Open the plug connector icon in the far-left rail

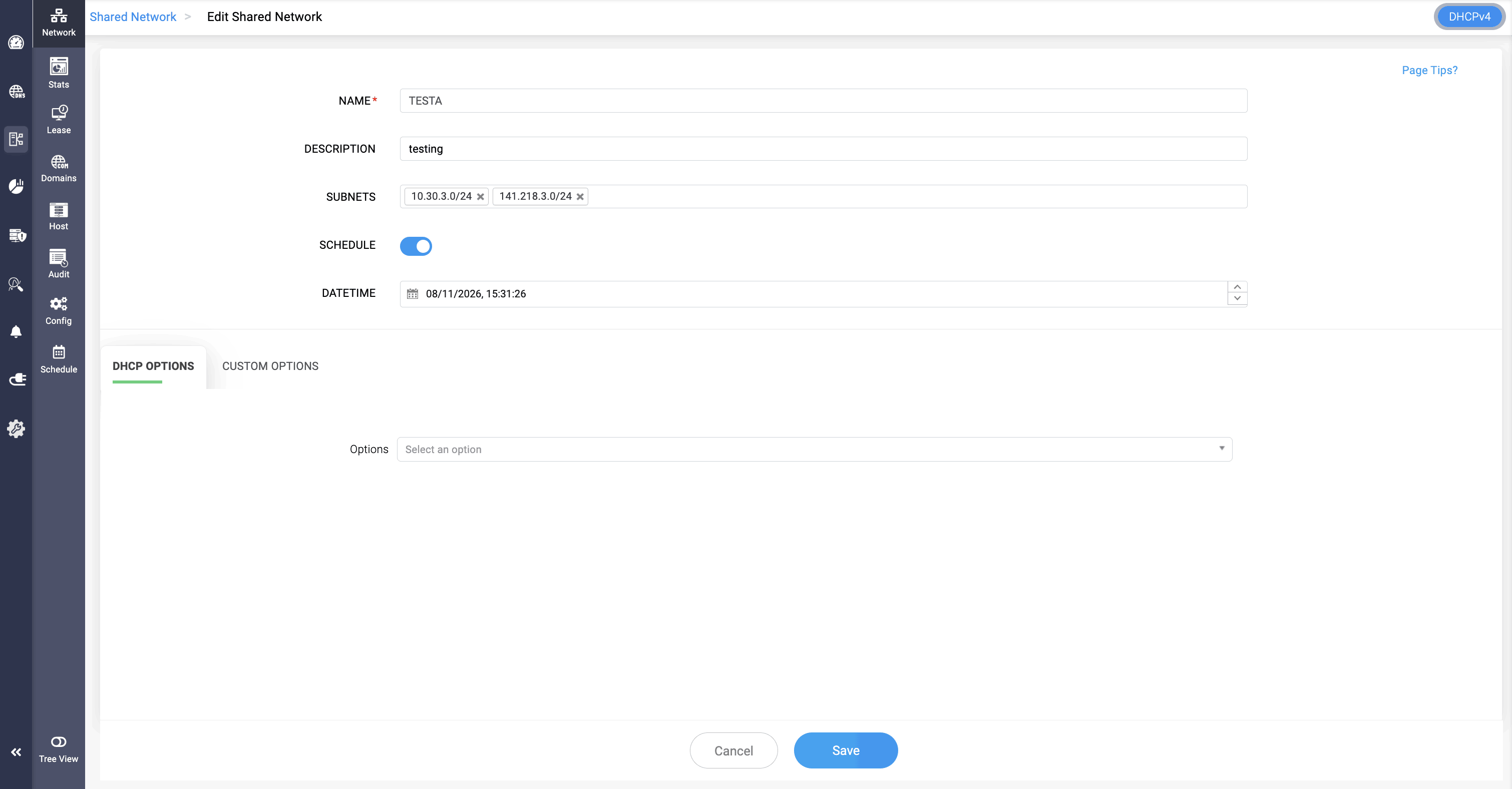coord(17,379)
